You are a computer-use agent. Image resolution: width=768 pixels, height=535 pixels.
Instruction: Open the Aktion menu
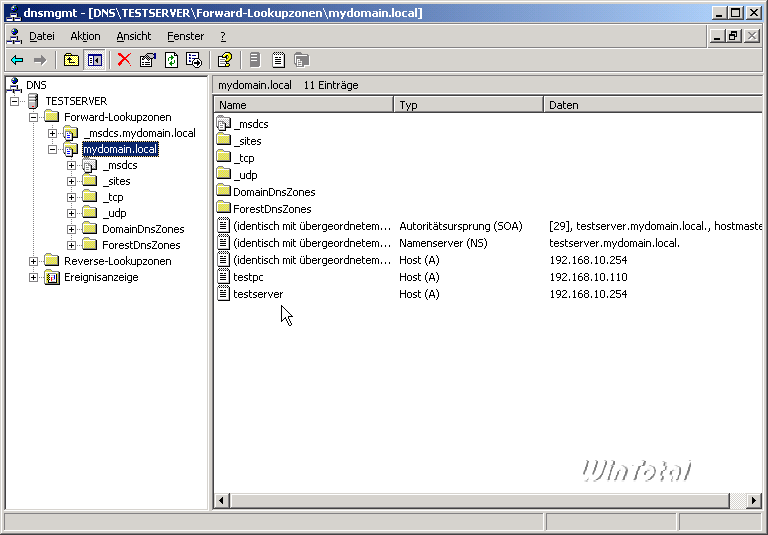pyautogui.click(x=85, y=36)
